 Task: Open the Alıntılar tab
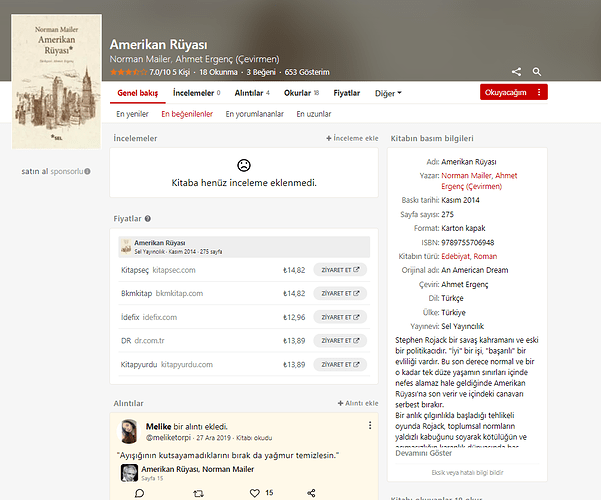252,93
